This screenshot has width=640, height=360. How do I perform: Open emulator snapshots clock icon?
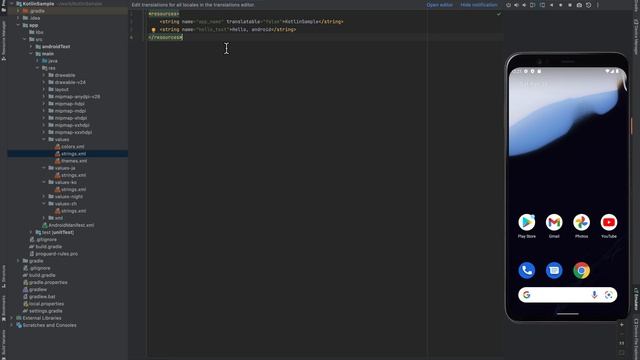click(589, 5)
